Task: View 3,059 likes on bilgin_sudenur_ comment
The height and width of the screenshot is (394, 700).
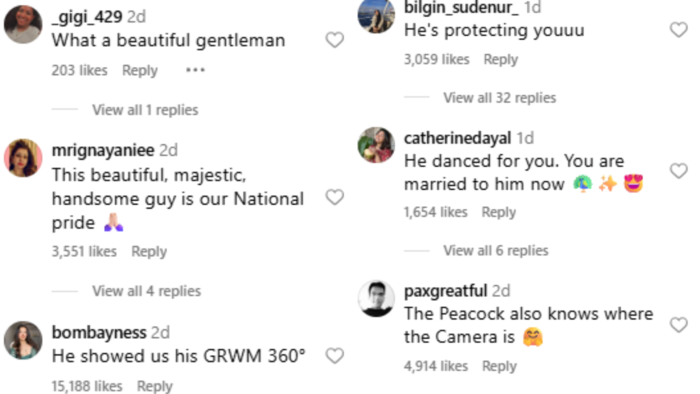Action: coord(437,59)
